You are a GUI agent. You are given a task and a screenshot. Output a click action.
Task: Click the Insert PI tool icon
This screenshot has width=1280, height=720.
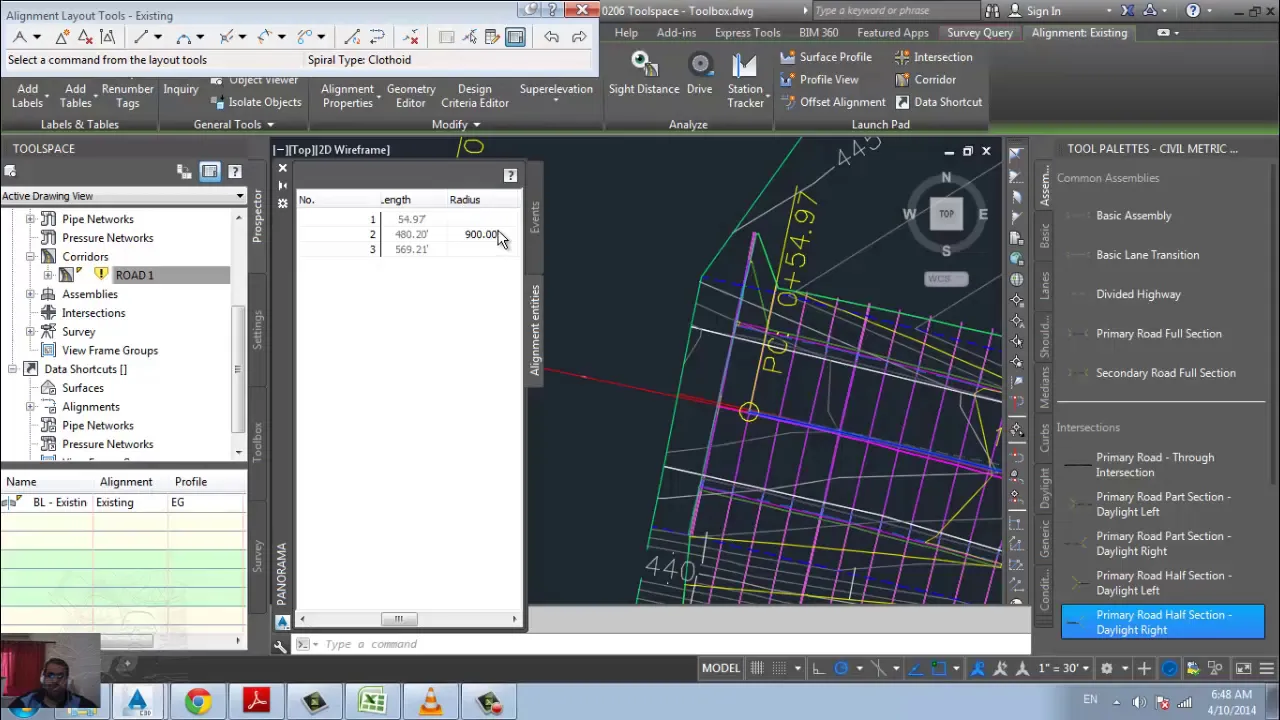62,37
